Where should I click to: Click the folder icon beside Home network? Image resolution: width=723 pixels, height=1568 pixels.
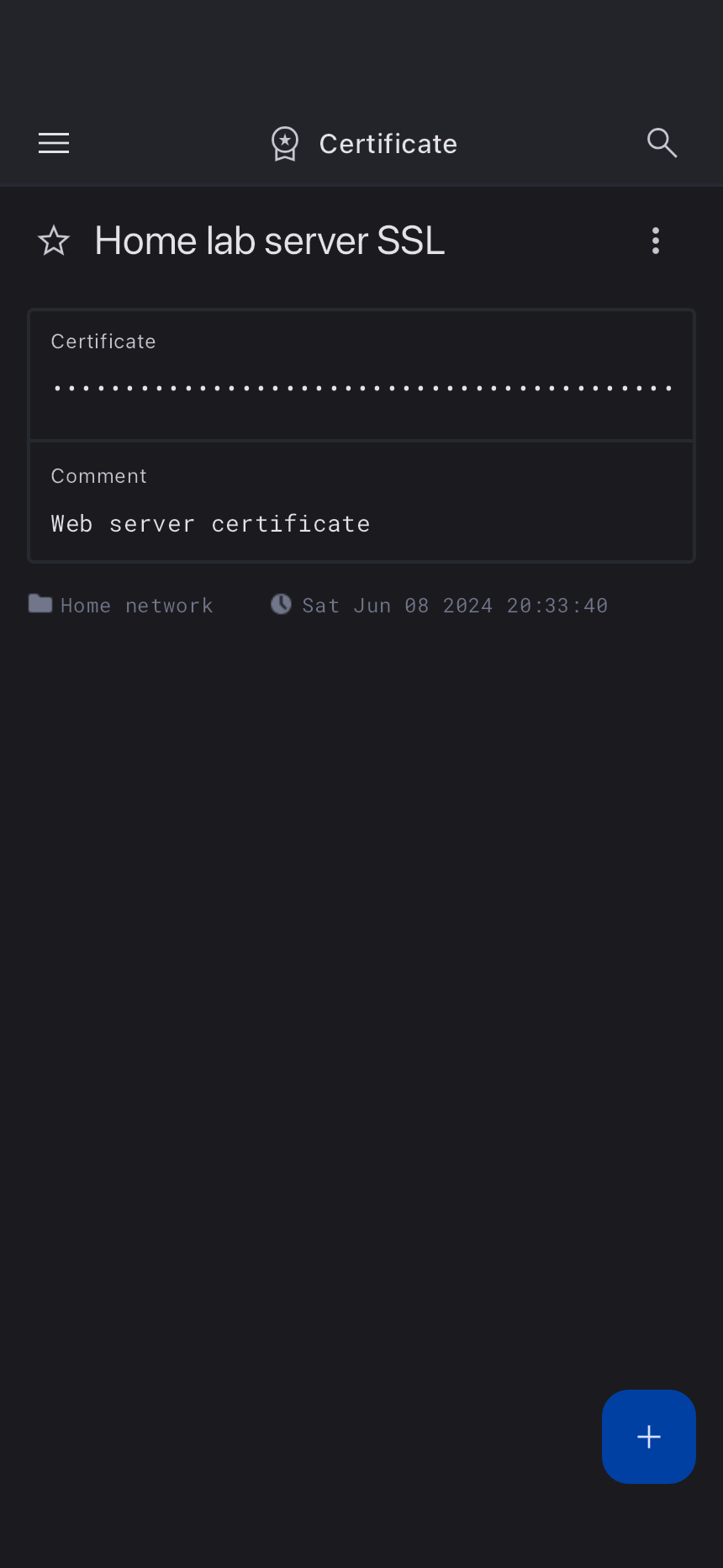click(x=40, y=604)
